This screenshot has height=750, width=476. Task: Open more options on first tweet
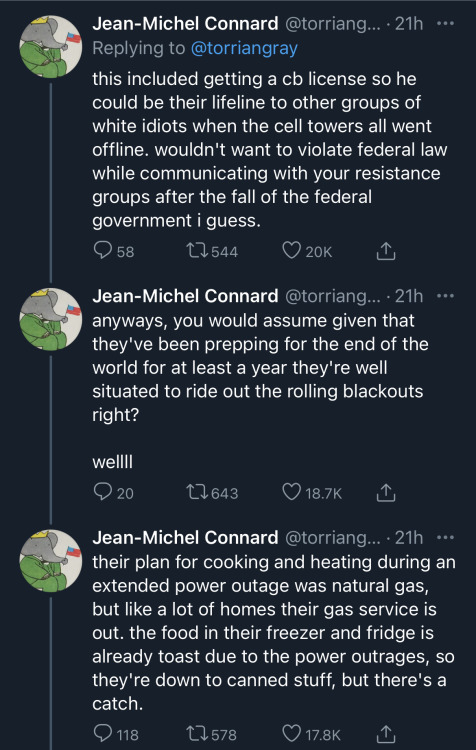click(445, 23)
